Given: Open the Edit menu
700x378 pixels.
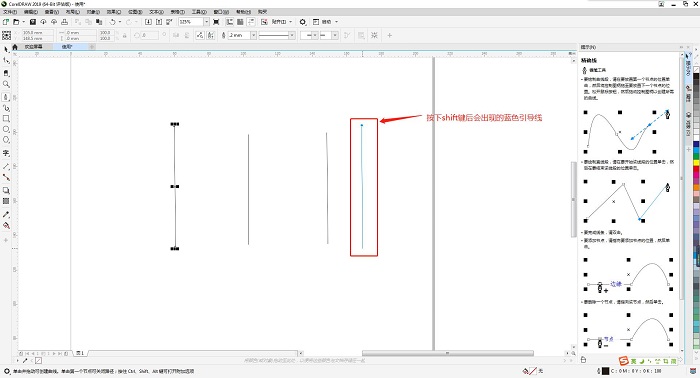Looking at the screenshot, I should [x=31, y=12].
